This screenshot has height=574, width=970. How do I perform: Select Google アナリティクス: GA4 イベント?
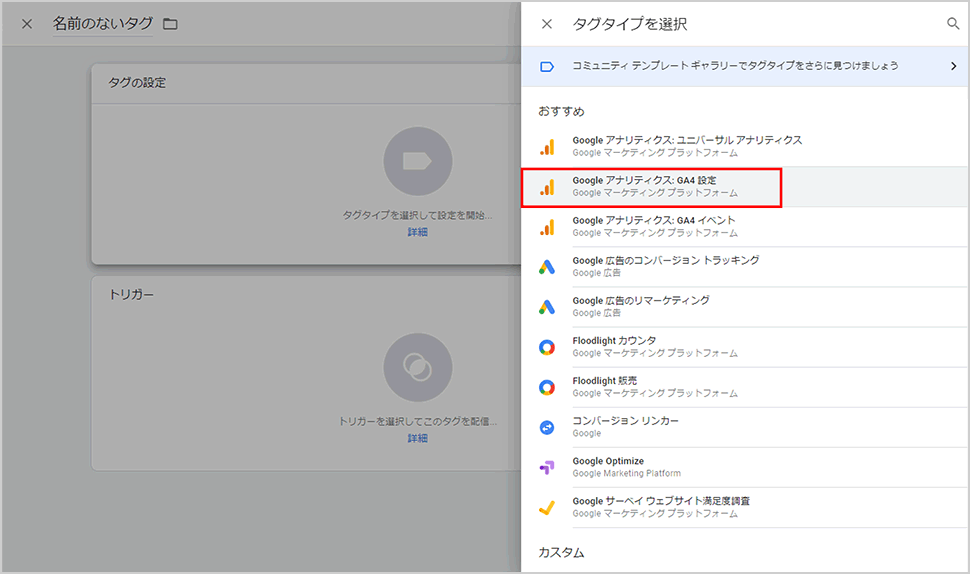tap(745, 227)
